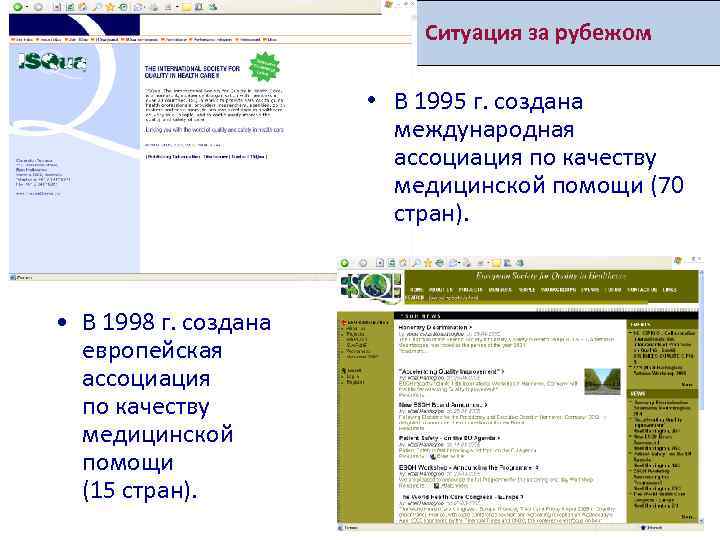The image size is (720, 540).
Task: Open Favorites star in the ESQH browser toolbar
Action: [x=428, y=263]
